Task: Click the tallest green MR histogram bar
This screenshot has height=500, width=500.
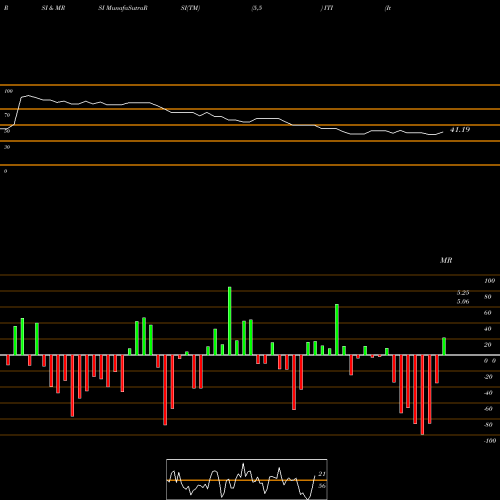Action: (x=230, y=321)
